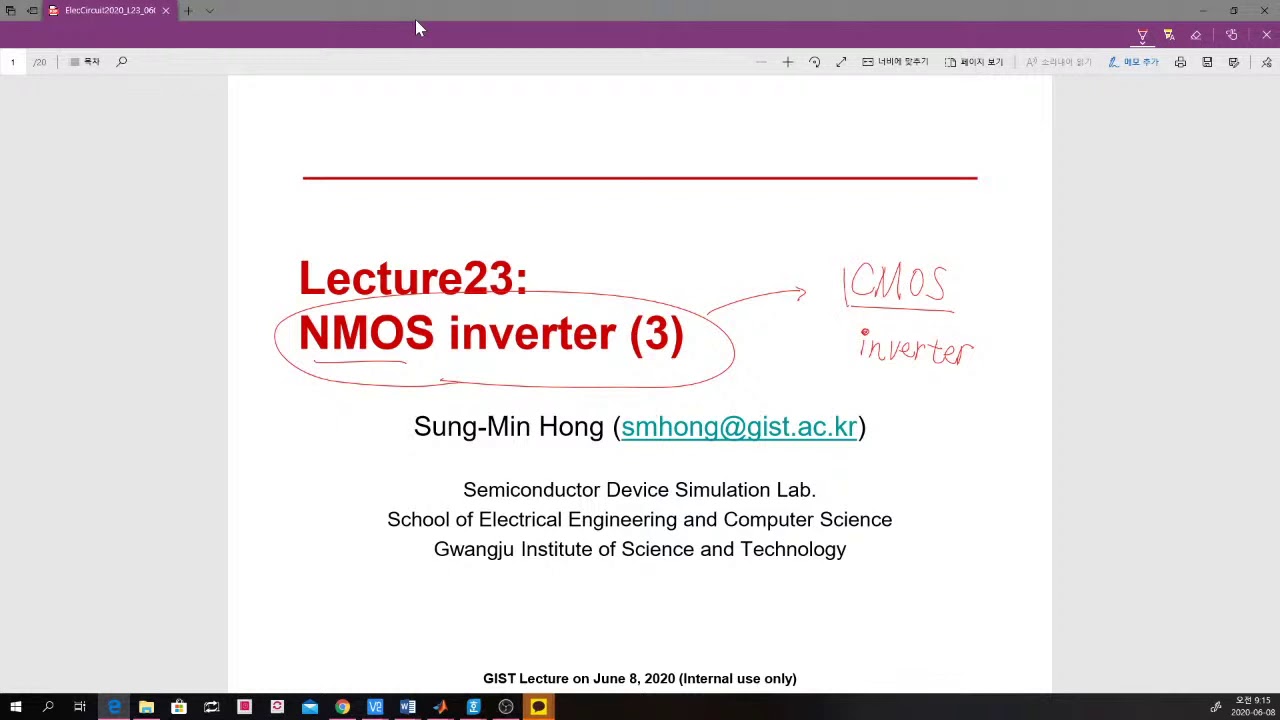1280x720 pixels.
Task: Select the eraser tool
Action: (x=1196, y=35)
